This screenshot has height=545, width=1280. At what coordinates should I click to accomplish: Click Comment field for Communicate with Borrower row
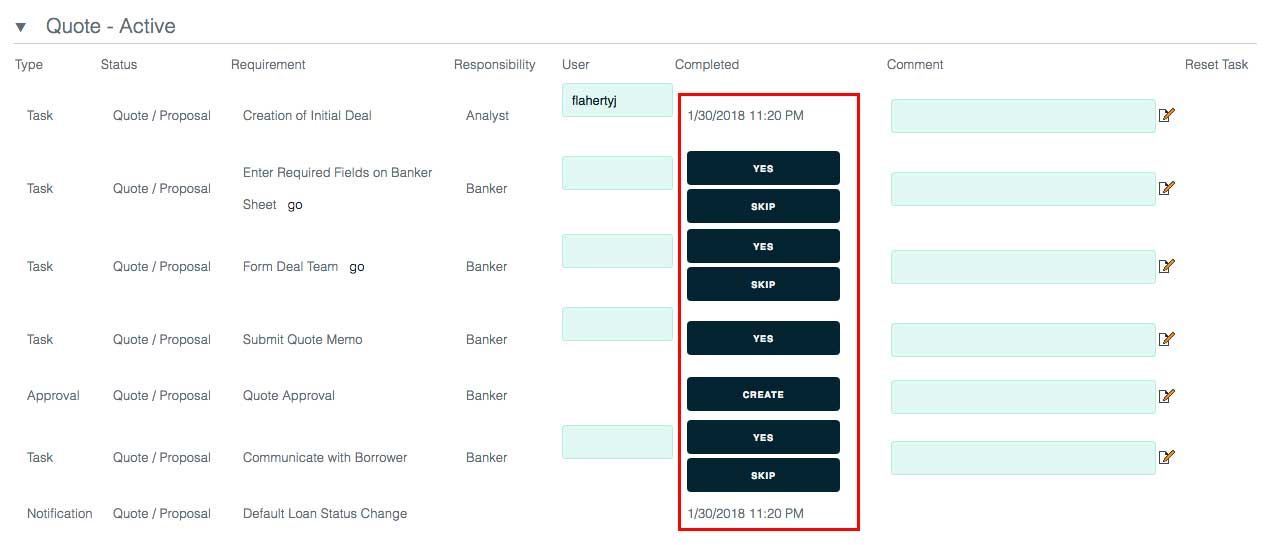(x=1023, y=458)
